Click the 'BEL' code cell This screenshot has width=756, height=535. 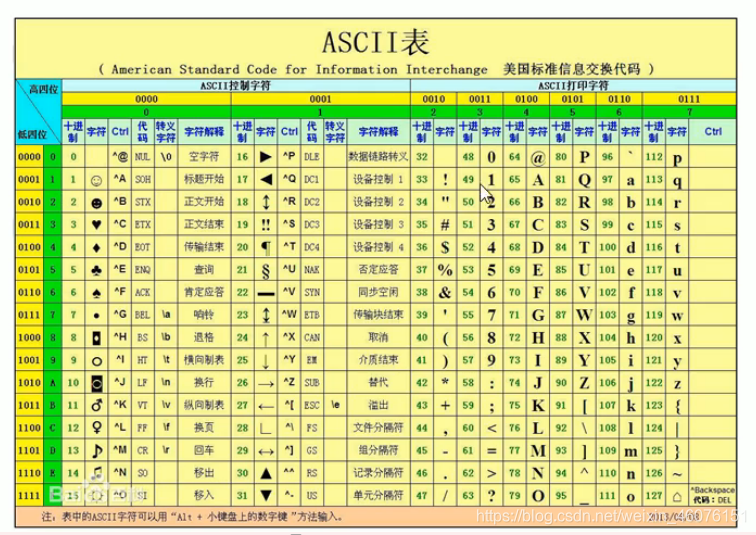[x=143, y=315]
